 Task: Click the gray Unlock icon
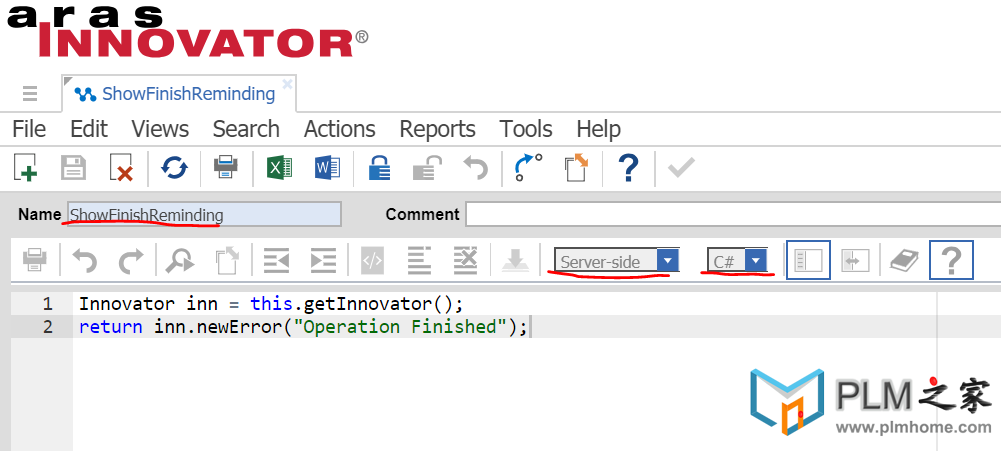428,169
